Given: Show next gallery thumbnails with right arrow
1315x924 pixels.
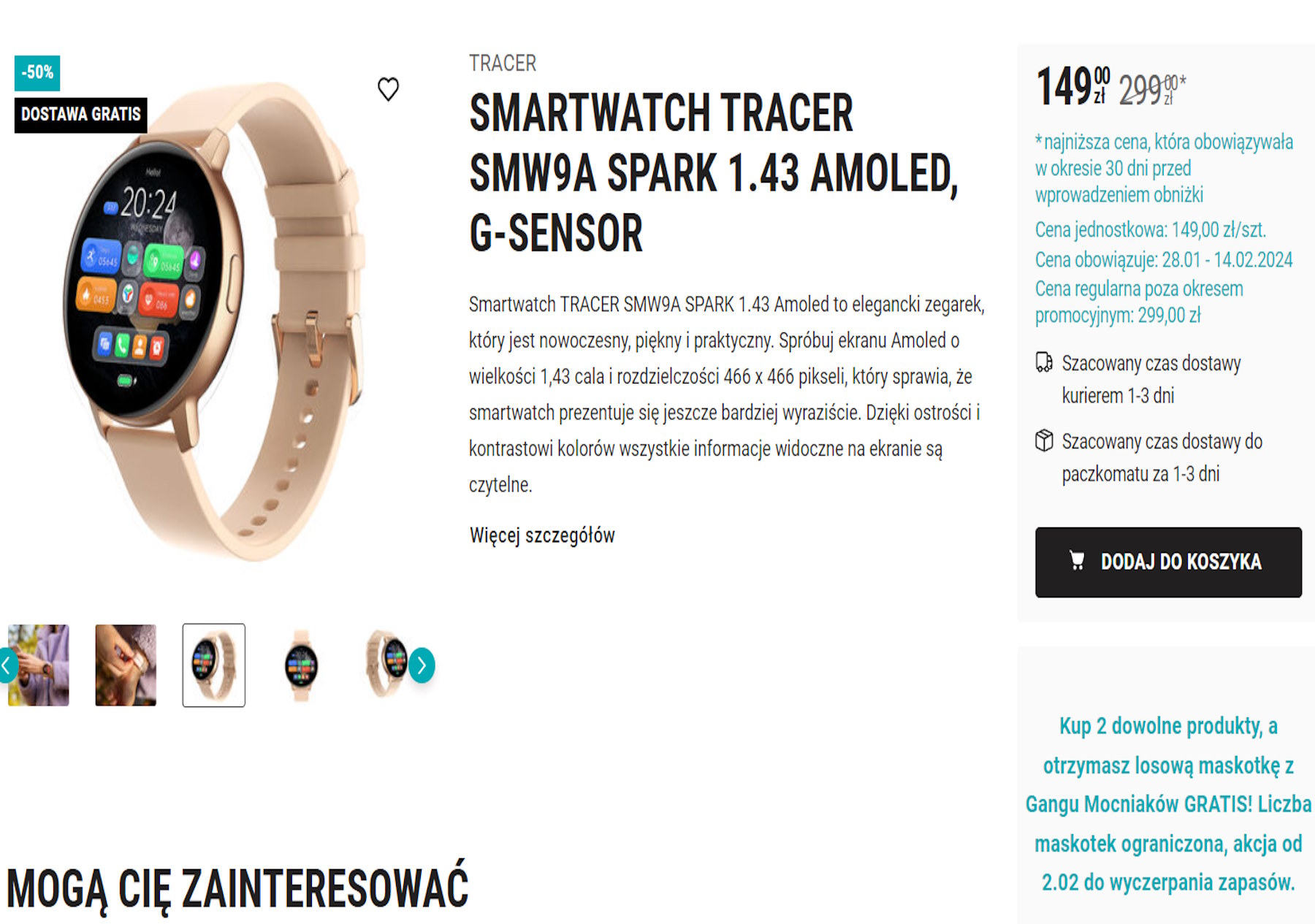Looking at the screenshot, I should (x=422, y=665).
